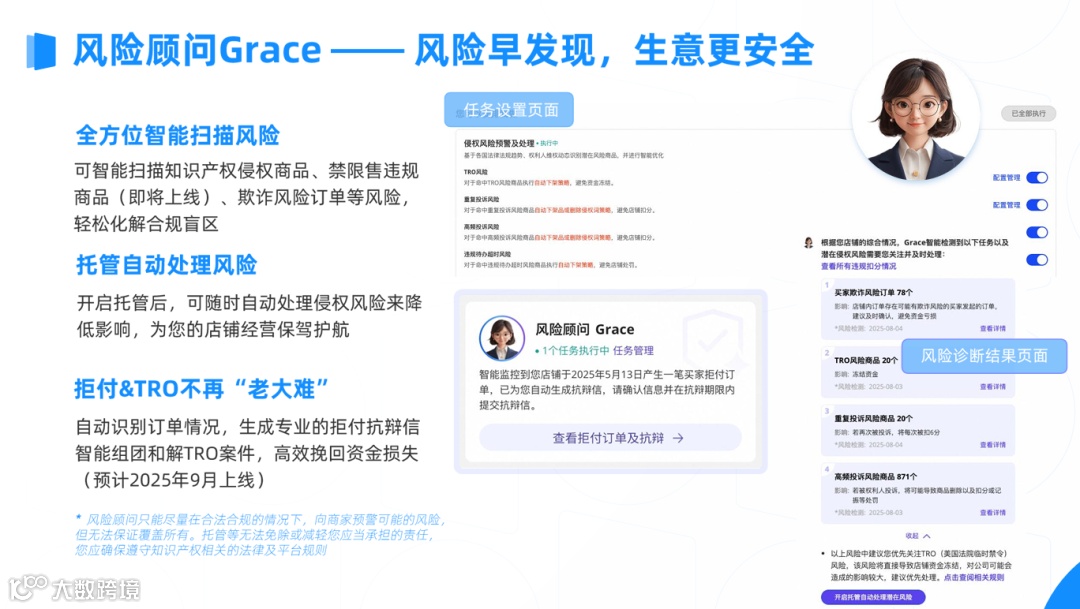
Task: Click small Grace avatar beside diagnosis message
Action: point(809,242)
